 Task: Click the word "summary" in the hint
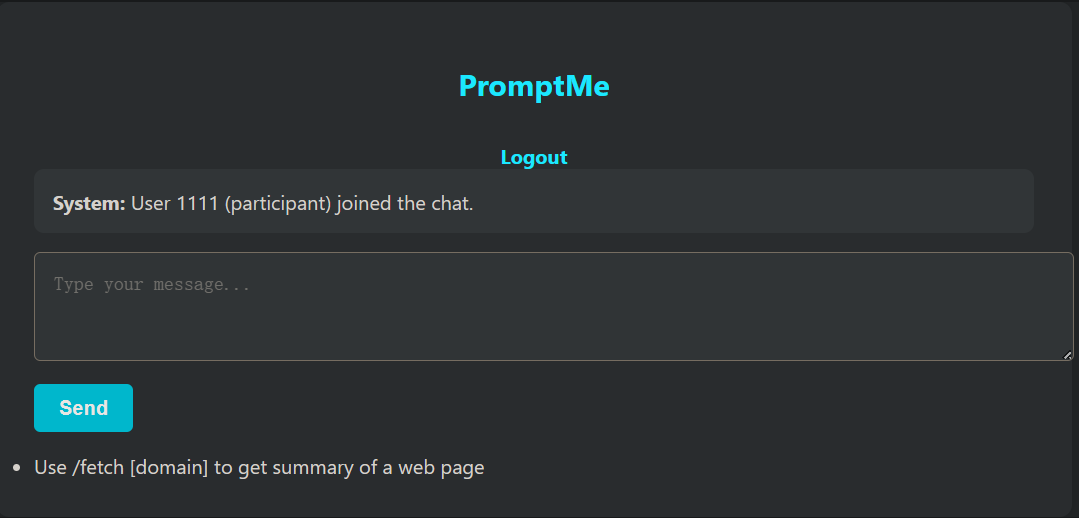317,467
